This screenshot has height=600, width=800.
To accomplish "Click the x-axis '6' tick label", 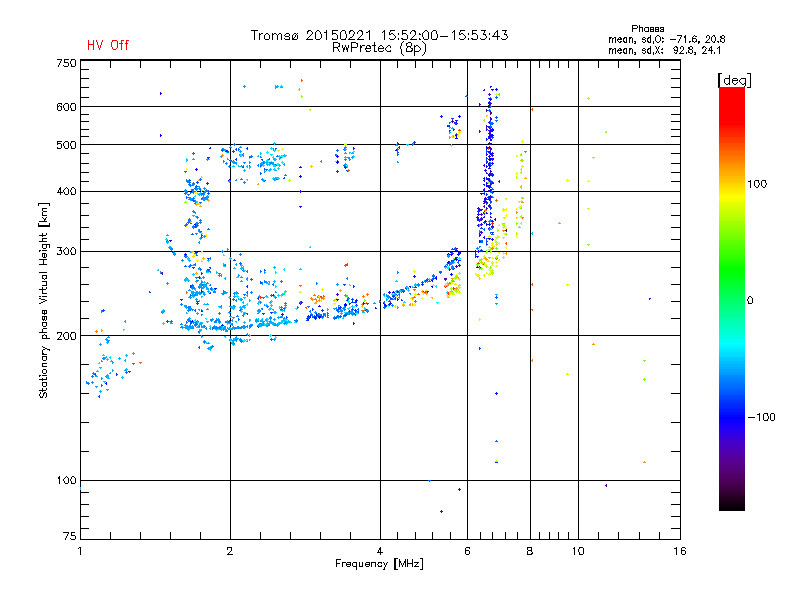I will [x=467, y=551].
